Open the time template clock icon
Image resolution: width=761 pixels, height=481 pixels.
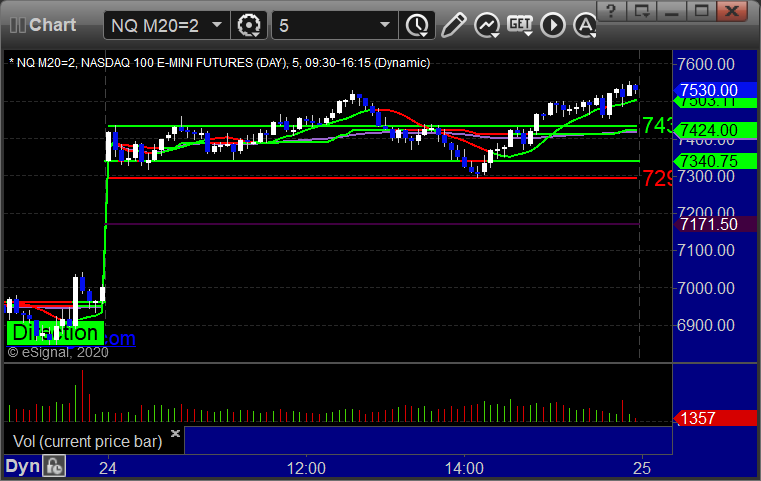[x=417, y=25]
